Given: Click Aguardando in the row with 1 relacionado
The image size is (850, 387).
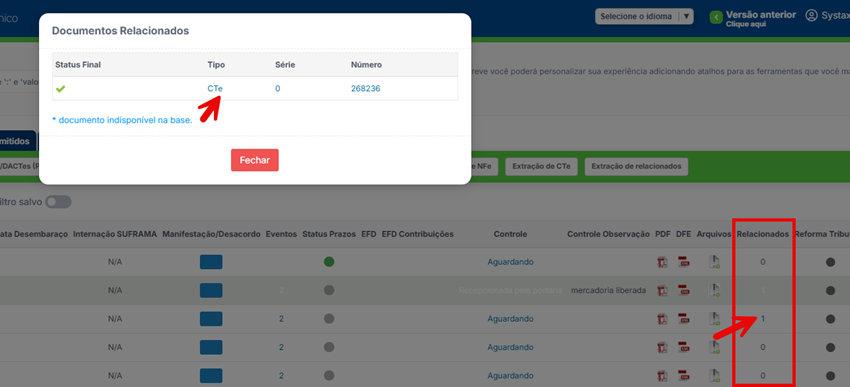Looking at the screenshot, I should click(510, 319).
